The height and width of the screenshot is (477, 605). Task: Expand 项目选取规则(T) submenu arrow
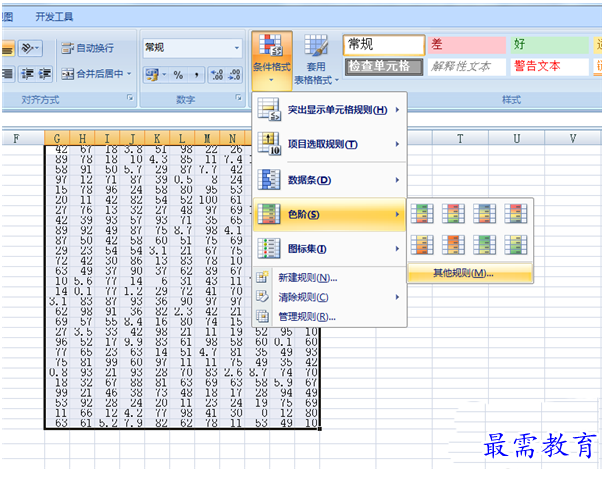397,144
